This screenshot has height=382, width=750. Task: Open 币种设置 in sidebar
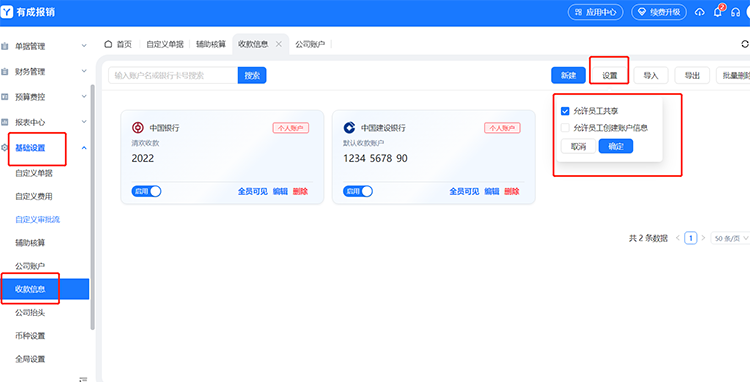click(30, 336)
